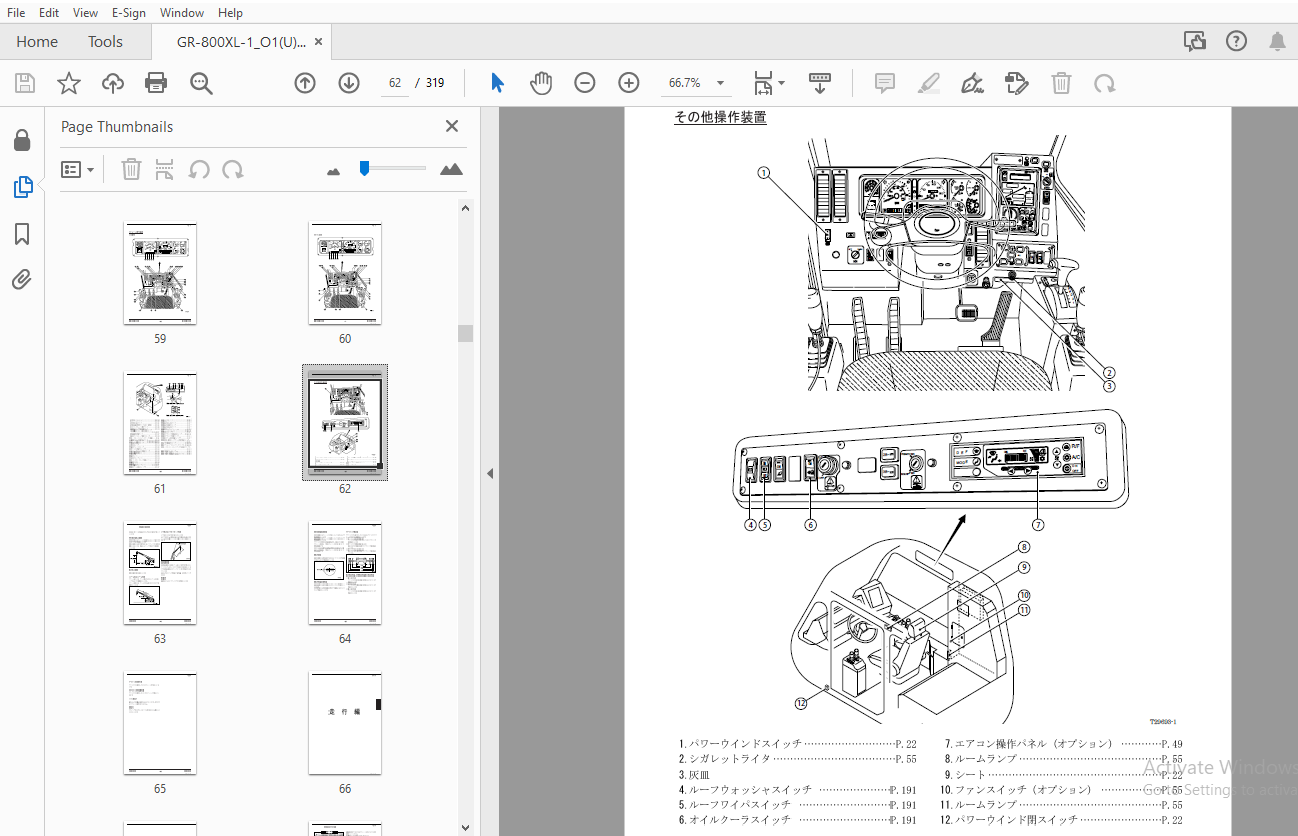Add a comment with the speech bubble icon
This screenshot has width=1298, height=836.
(885, 83)
